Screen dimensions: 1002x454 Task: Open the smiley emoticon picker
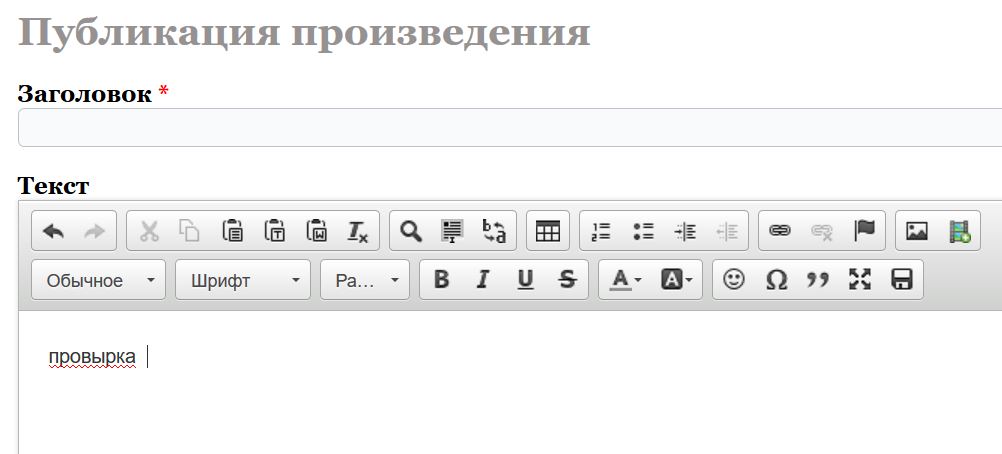[x=734, y=280]
